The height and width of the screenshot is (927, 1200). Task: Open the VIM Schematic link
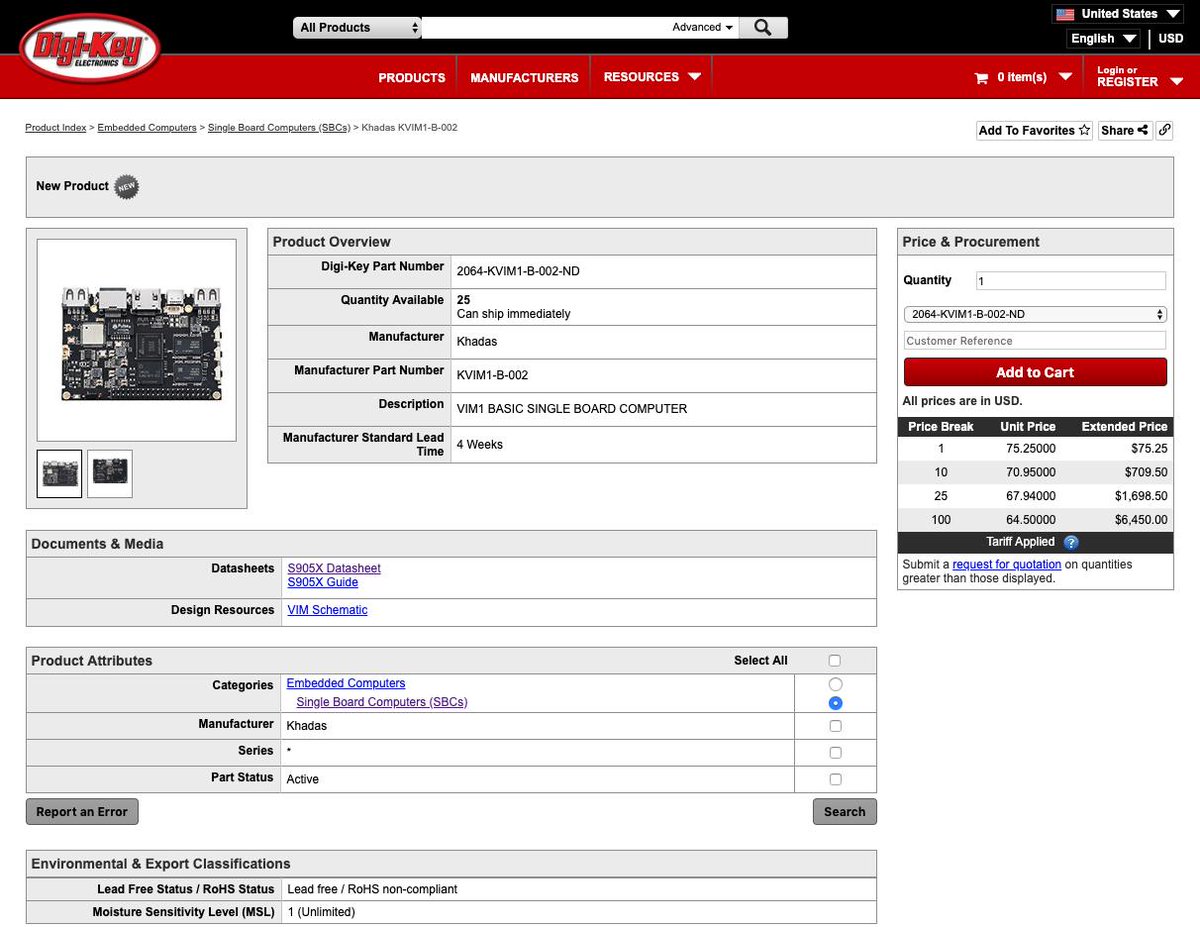click(x=327, y=610)
